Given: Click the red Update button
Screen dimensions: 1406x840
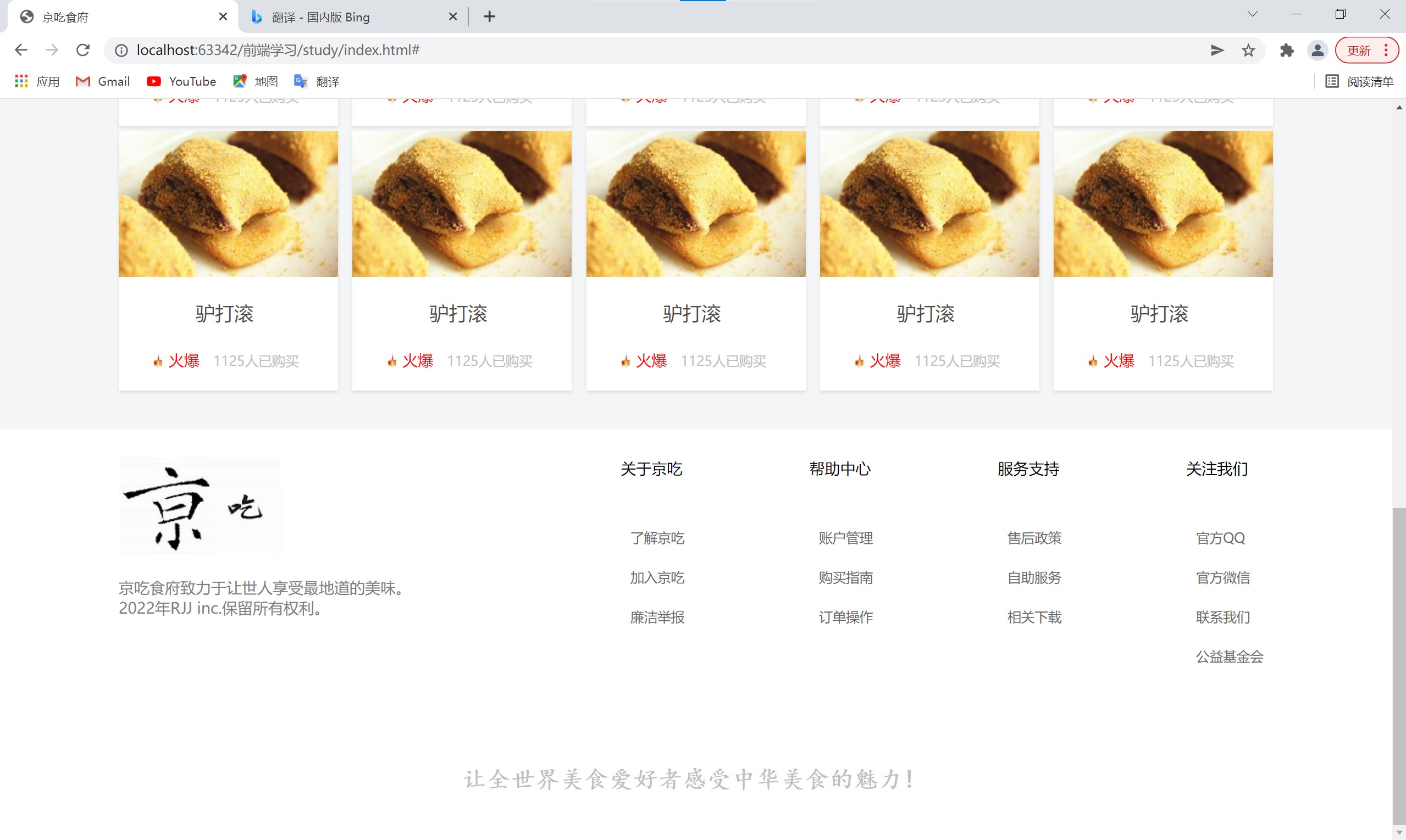Looking at the screenshot, I should [x=1359, y=51].
